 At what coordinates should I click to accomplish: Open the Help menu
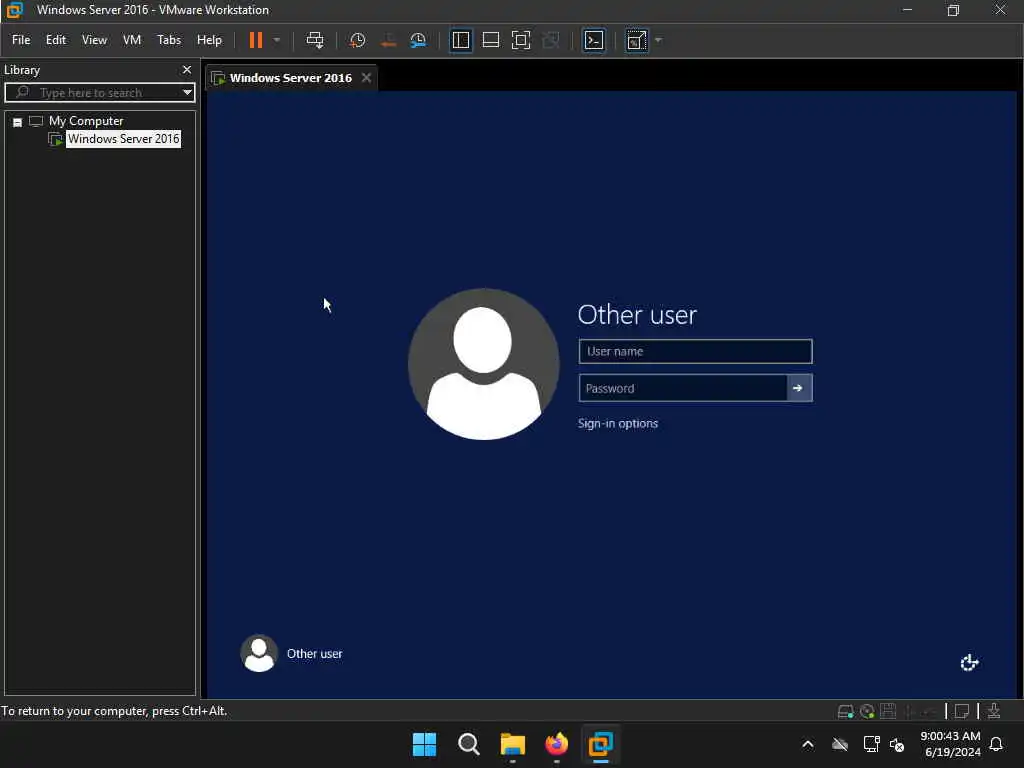(209, 40)
